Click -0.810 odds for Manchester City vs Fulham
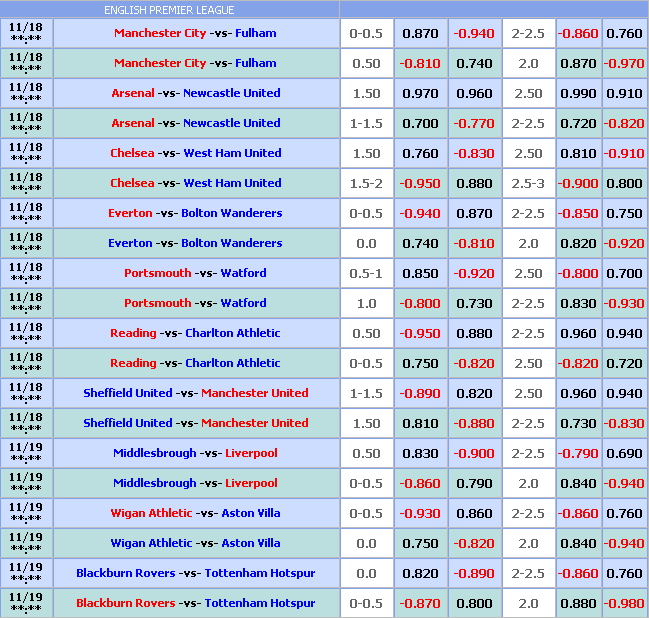 tap(420, 63)
